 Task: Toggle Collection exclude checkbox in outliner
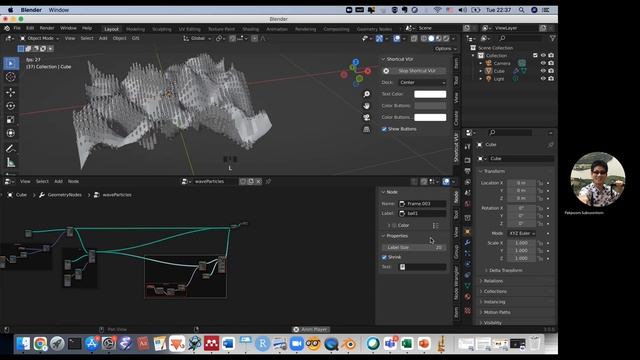[535, 56]
